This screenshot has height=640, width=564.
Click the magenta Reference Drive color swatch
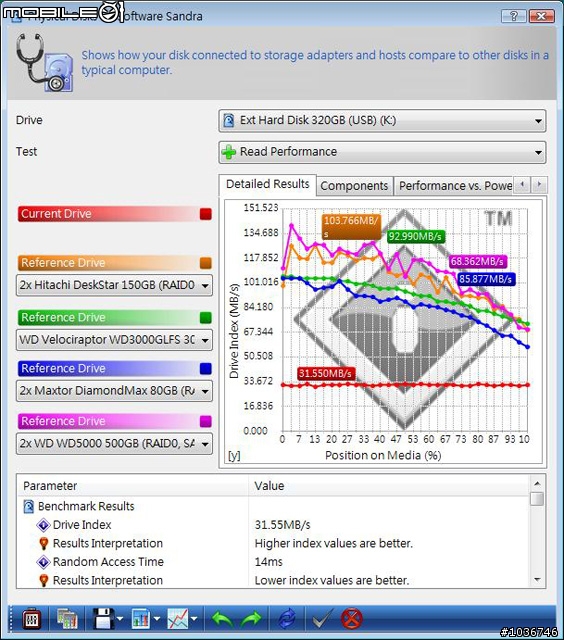pos(206,421)
